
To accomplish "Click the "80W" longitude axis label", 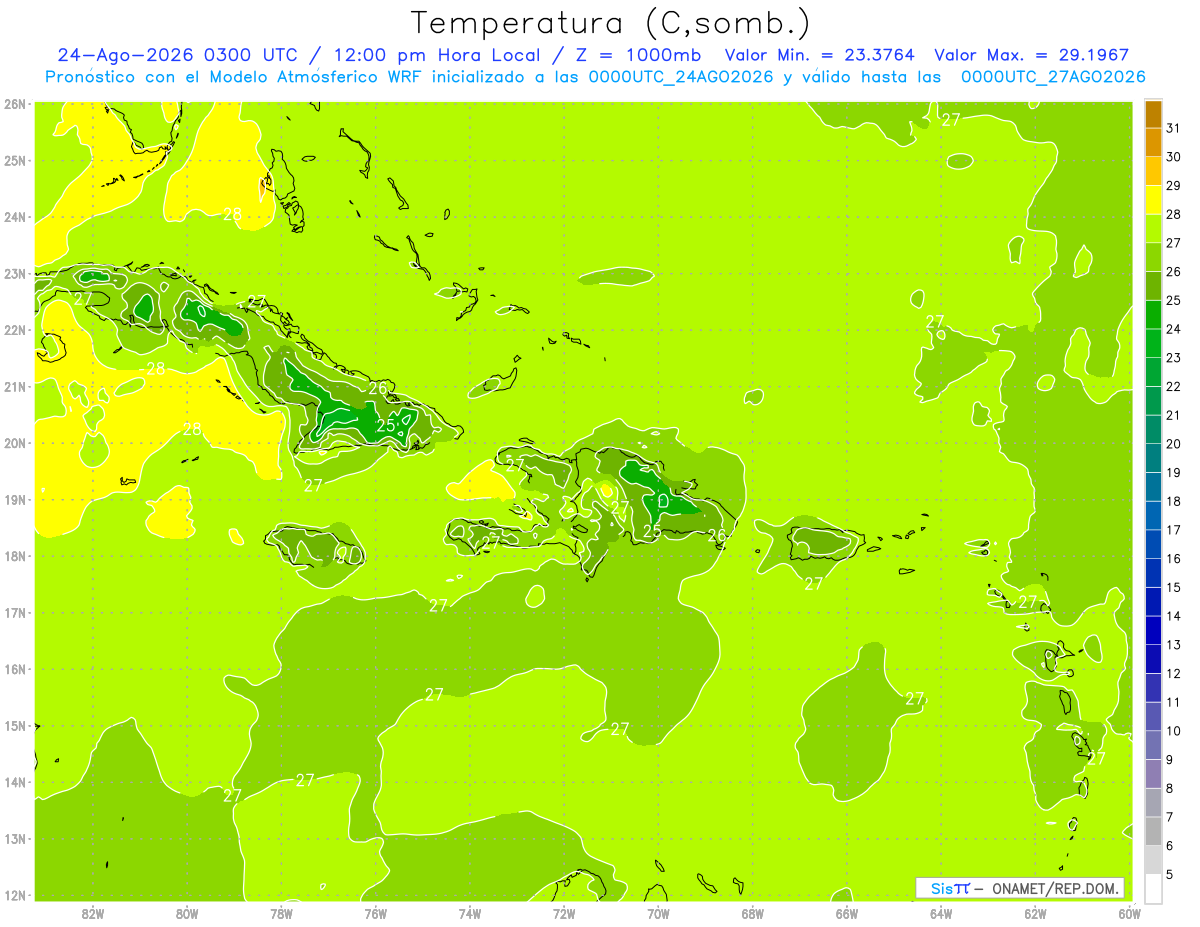I will coord(186,913).
